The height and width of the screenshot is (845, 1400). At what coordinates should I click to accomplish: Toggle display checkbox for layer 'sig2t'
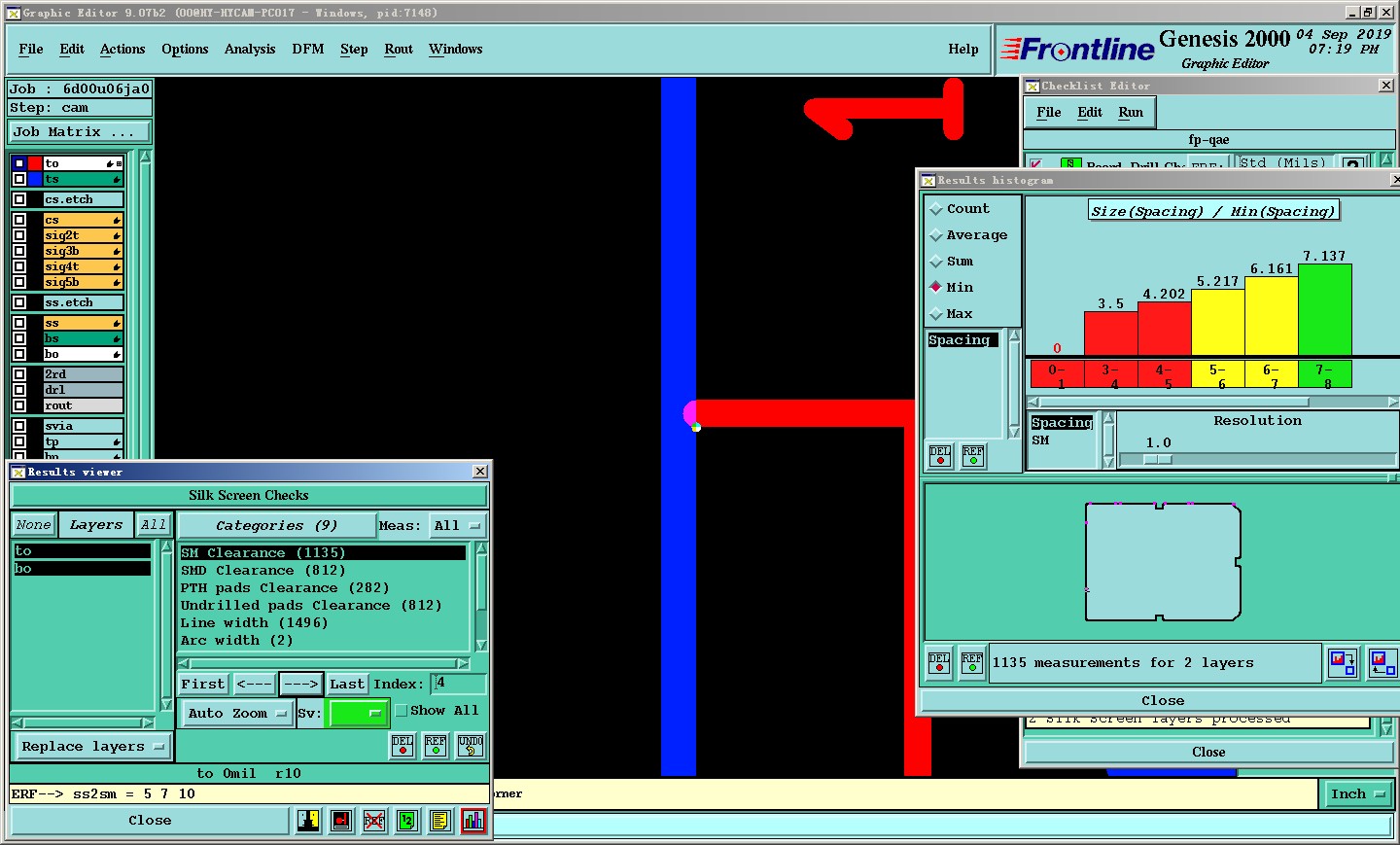[x=19, y=235]
